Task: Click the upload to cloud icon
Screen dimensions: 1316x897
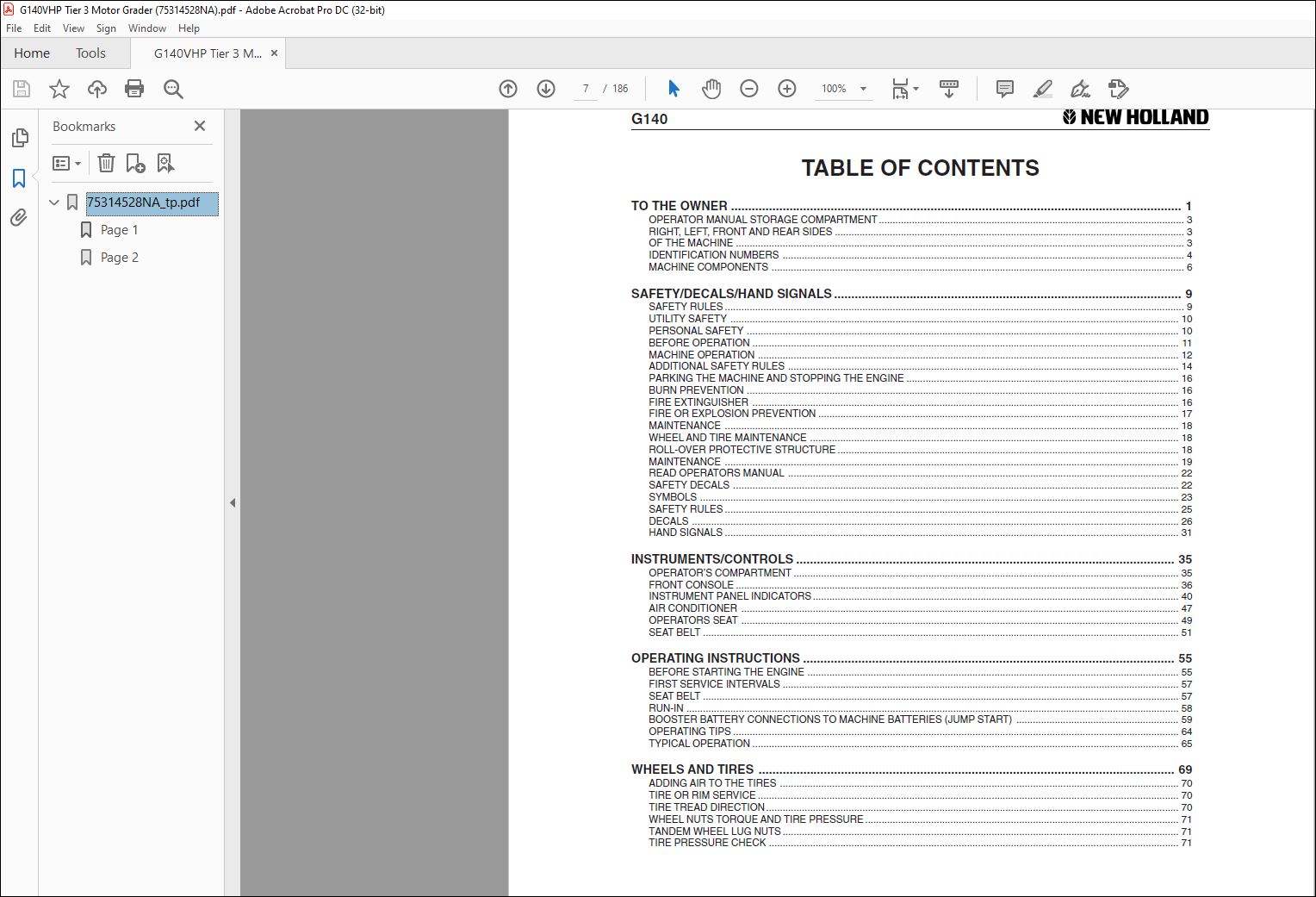Action: (x=97, y=89)
